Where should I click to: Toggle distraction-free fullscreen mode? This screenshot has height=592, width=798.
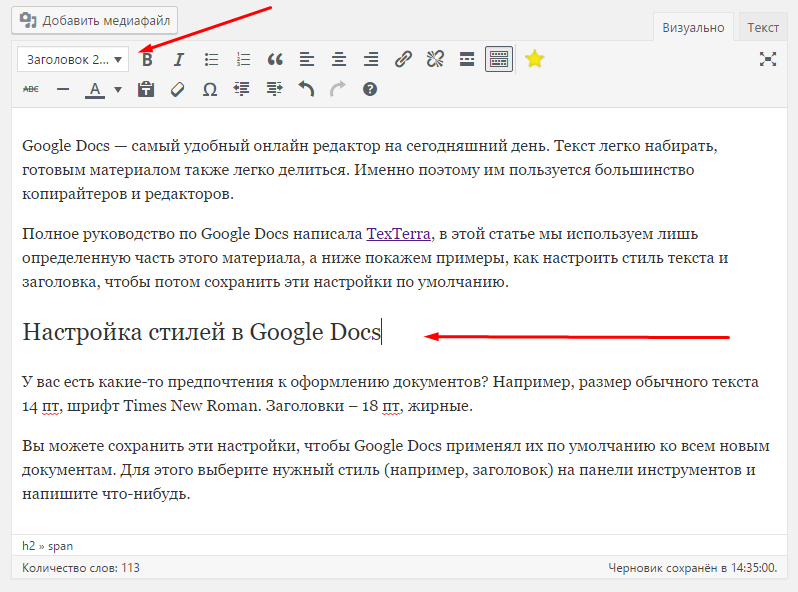tap(767, 59)
